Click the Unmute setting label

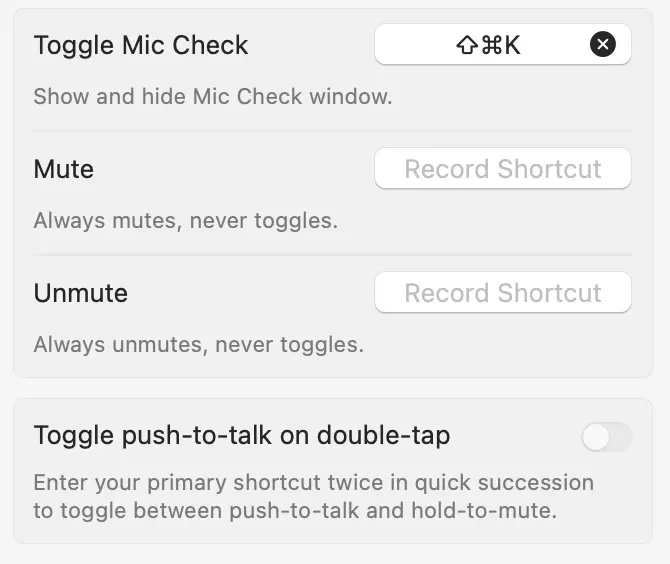click(x=81, y=293)
